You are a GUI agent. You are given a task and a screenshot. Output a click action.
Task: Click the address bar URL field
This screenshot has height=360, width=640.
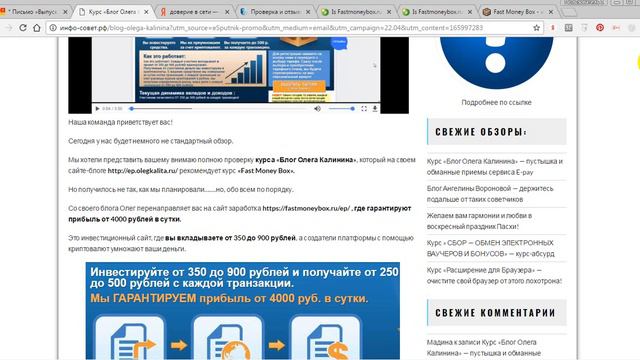294,28
